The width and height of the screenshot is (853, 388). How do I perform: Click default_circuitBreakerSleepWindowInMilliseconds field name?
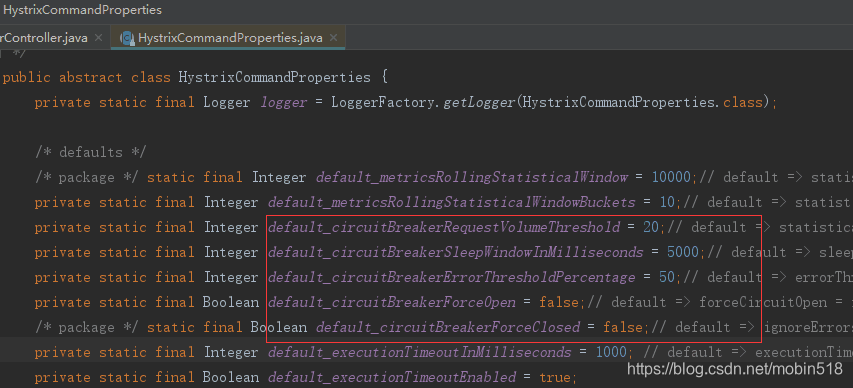click(455, 252)
